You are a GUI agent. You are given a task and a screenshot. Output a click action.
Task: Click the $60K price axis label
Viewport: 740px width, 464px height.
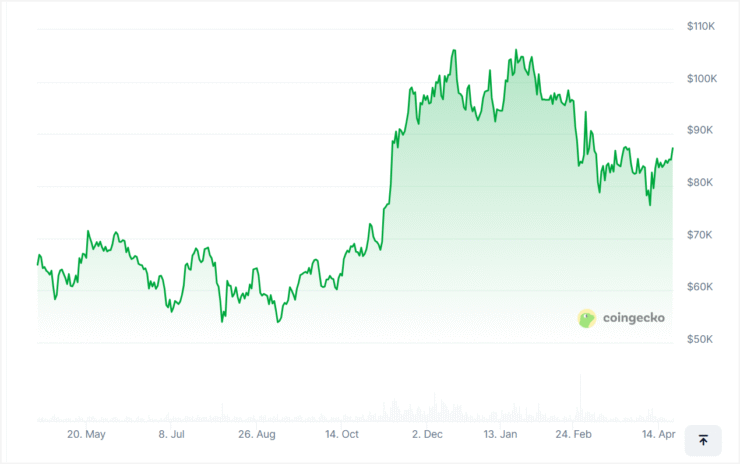pyautogui.click(x=700, y=286)
